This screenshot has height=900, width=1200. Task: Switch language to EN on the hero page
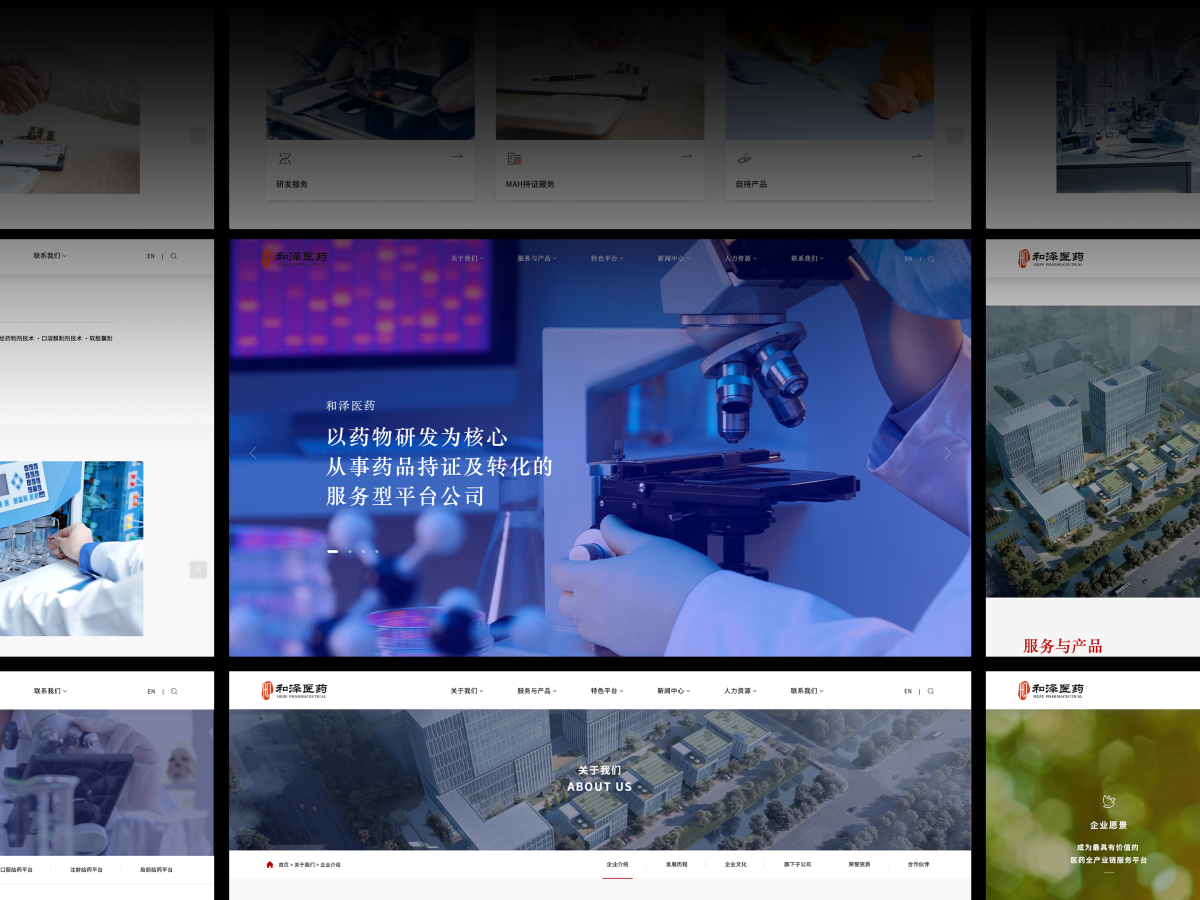tap(908, 258)
